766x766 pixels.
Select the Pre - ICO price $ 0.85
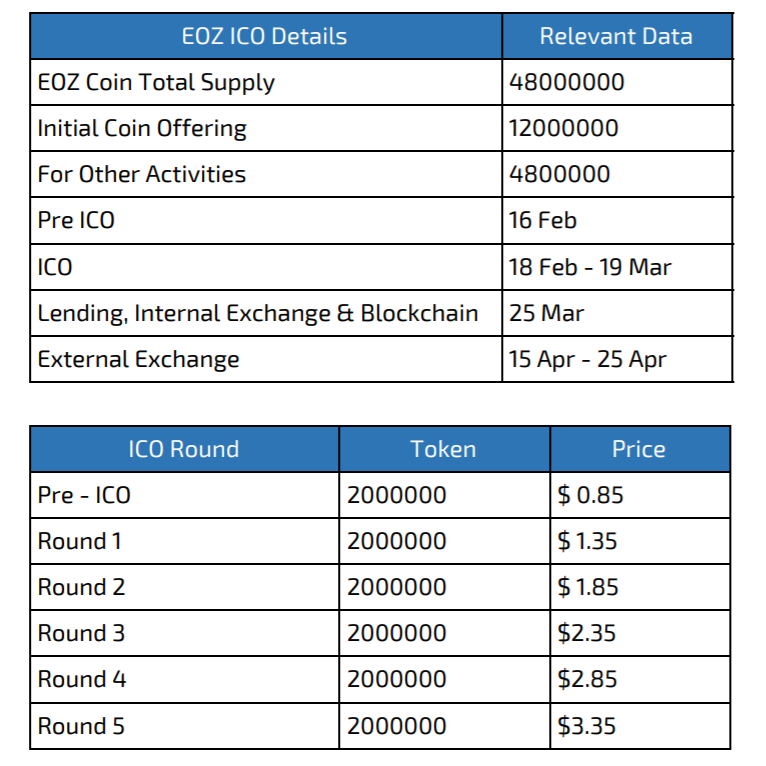pyautogui.click(x=590, y=495)
